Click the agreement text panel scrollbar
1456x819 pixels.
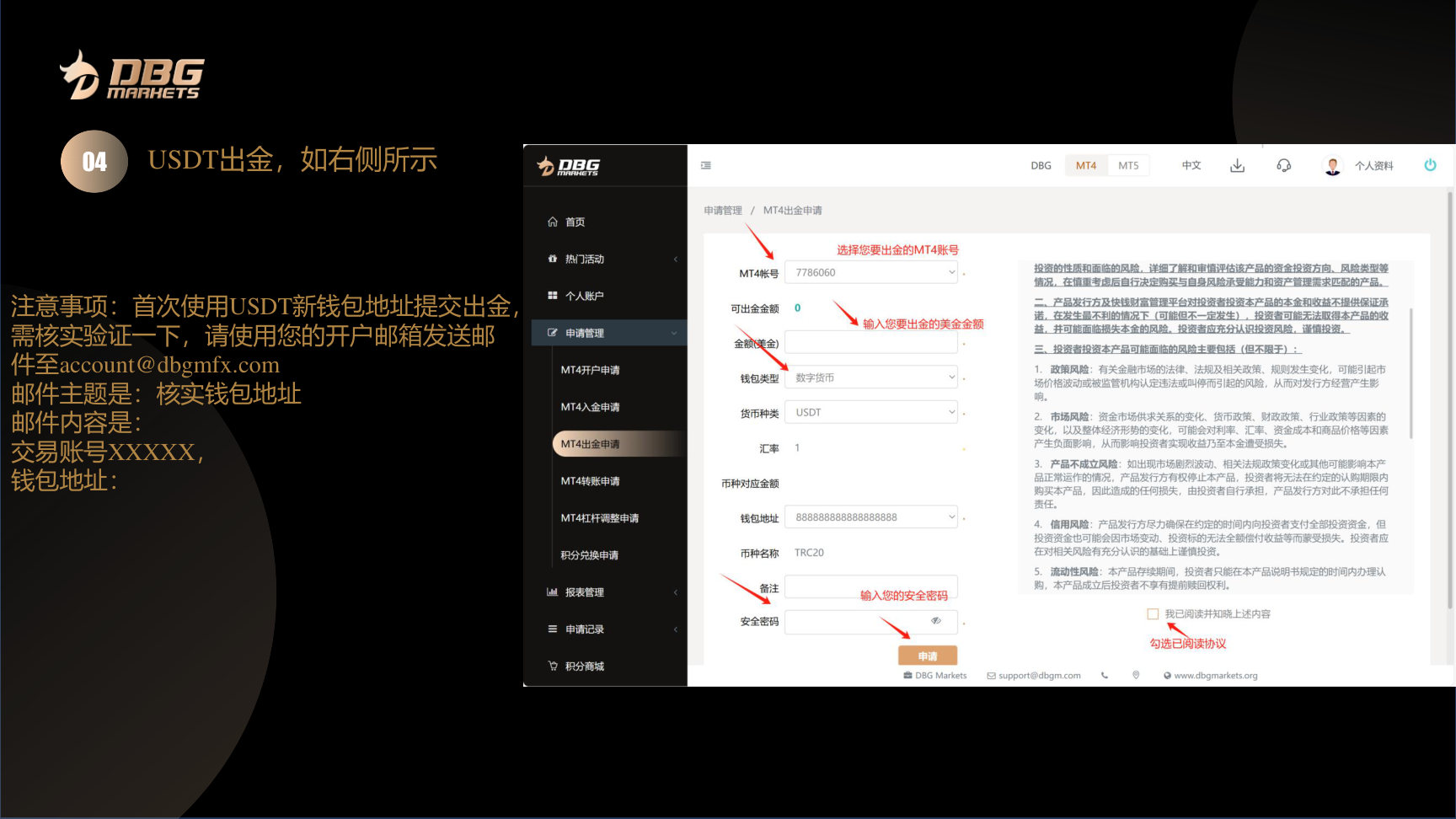[x=1411, y=372]
